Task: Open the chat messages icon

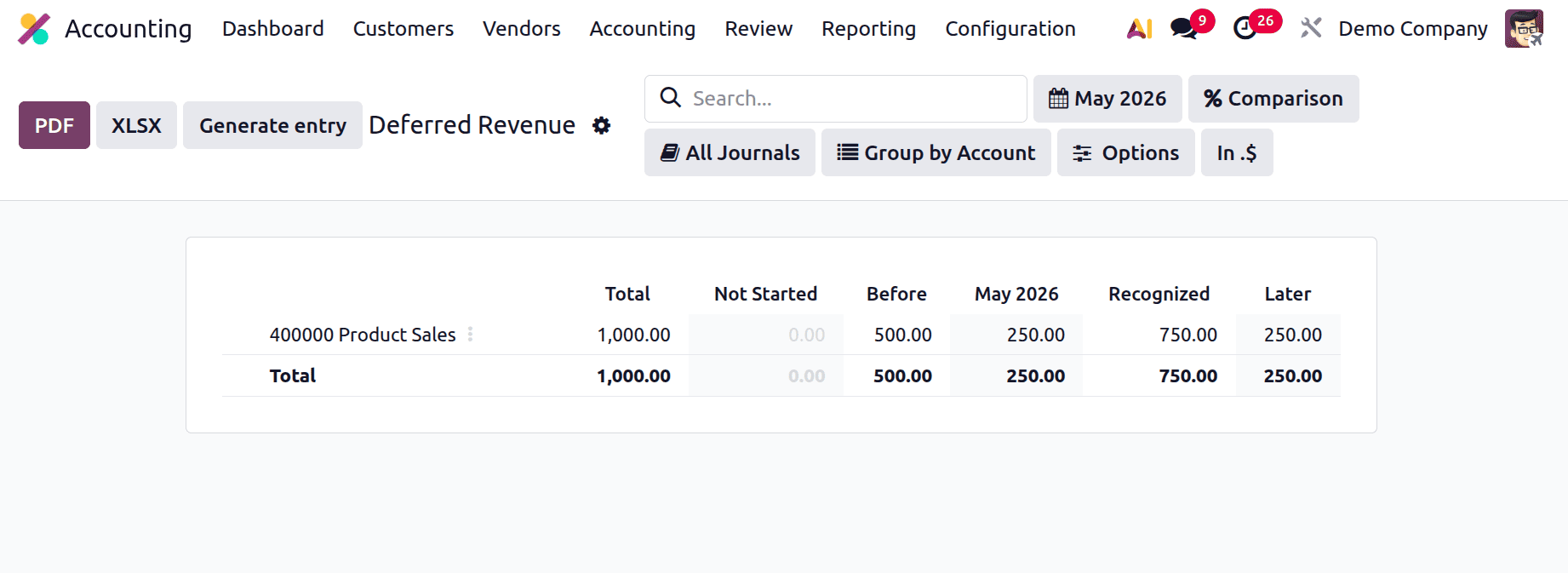Action: click(1183, 29)
